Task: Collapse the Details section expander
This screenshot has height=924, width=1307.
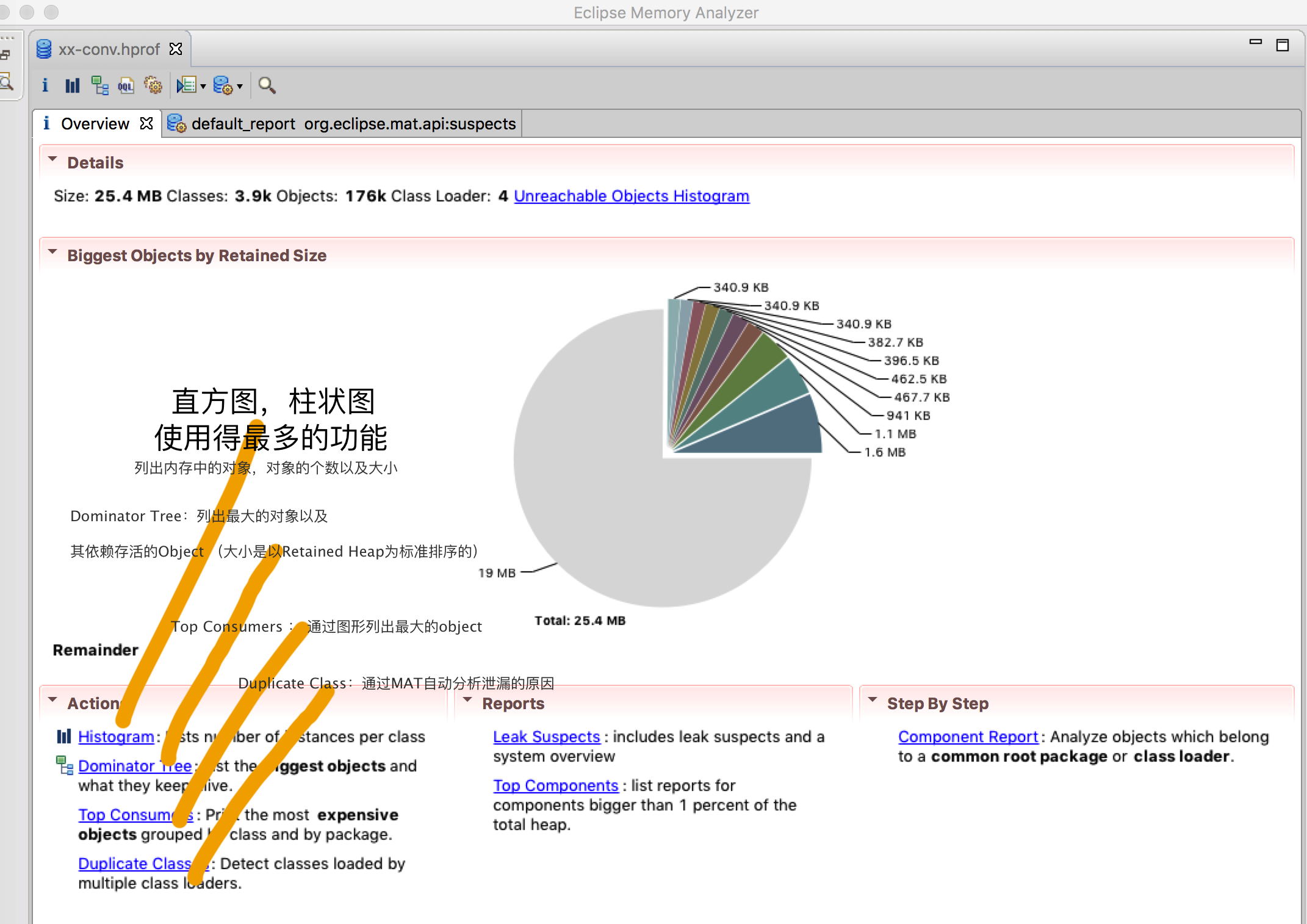Action: [x=54, y=161]
